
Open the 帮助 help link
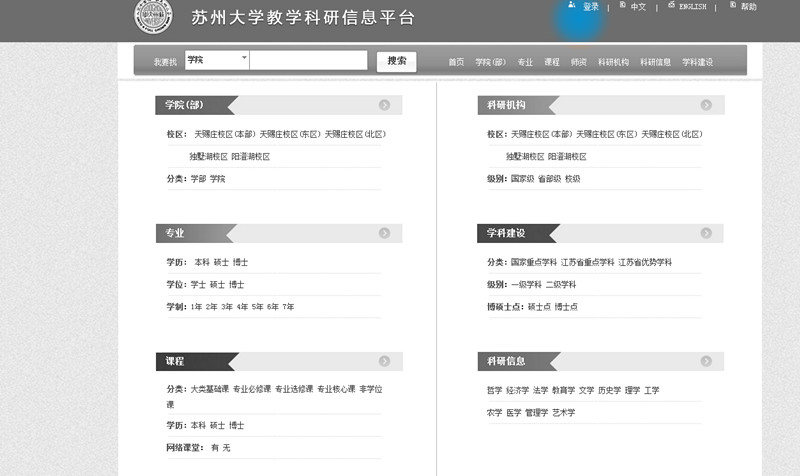(x=748, y=7)
